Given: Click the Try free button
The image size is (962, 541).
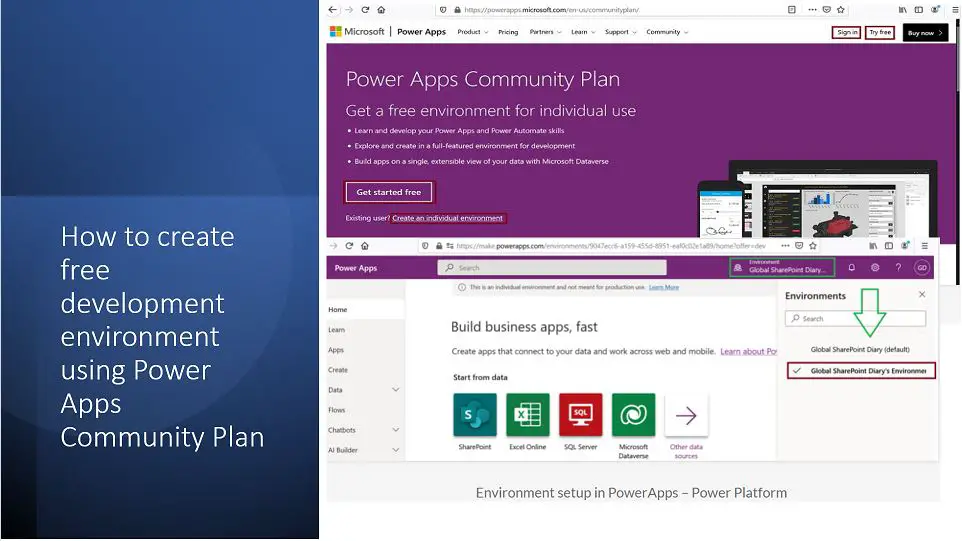Looking at the screenshot, I should pyautogui.click(x=880, y=33).
